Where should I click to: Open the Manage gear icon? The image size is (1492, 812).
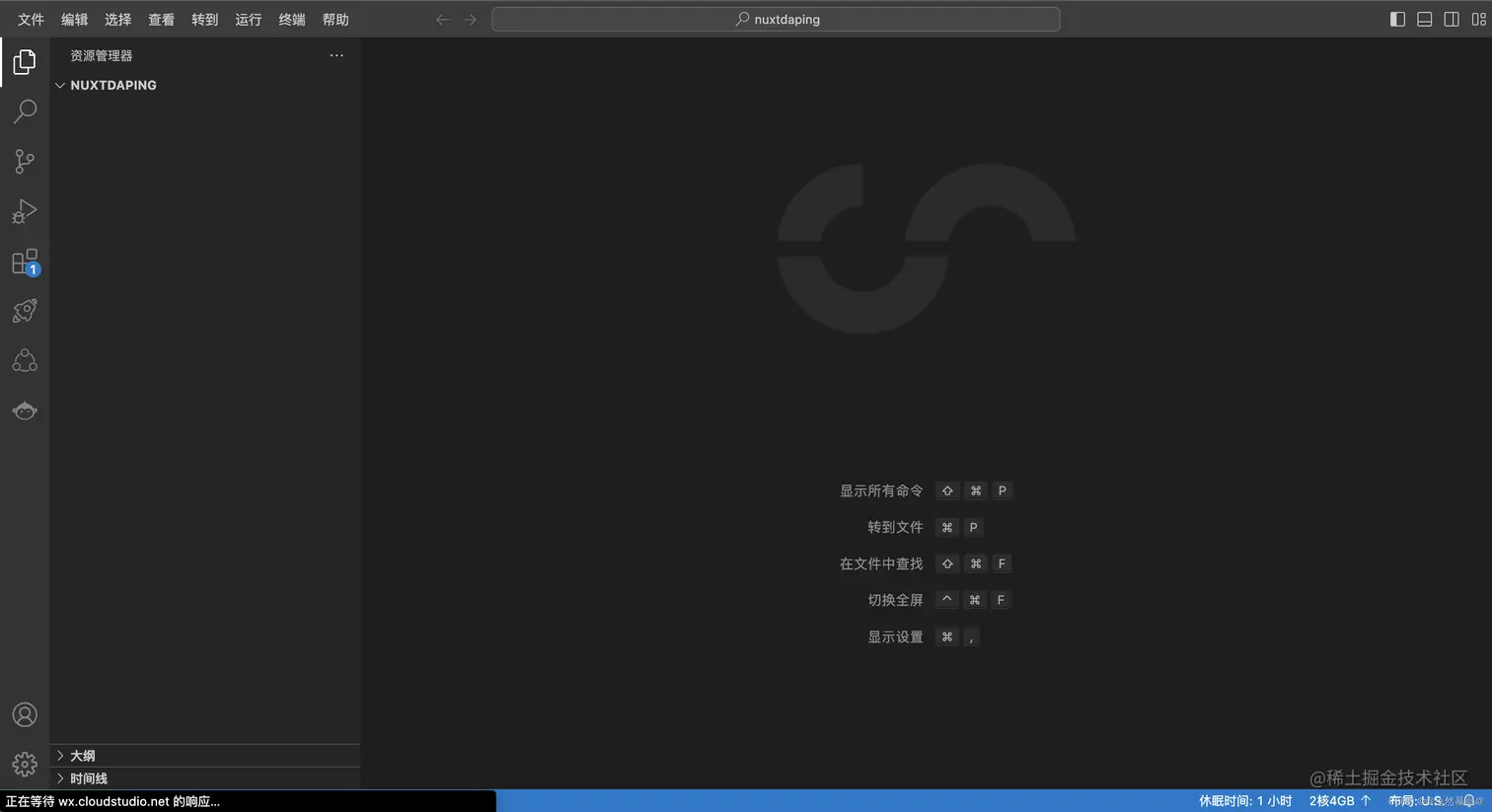pyautogui.click(x=25, y=764)
